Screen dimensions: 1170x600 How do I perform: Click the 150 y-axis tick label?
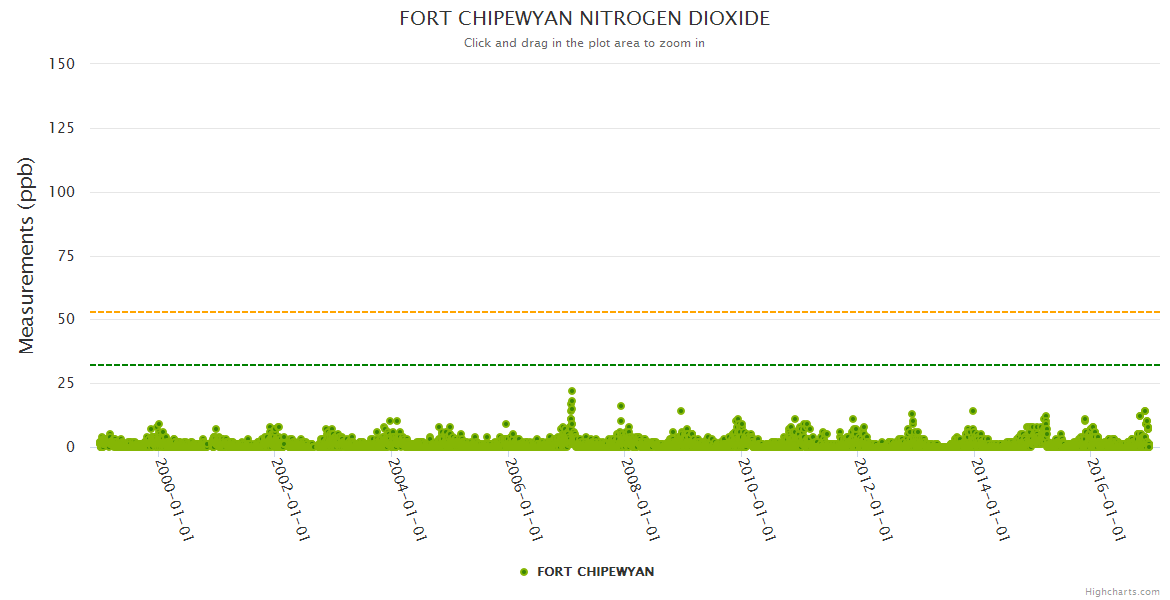tap(62, 64)
